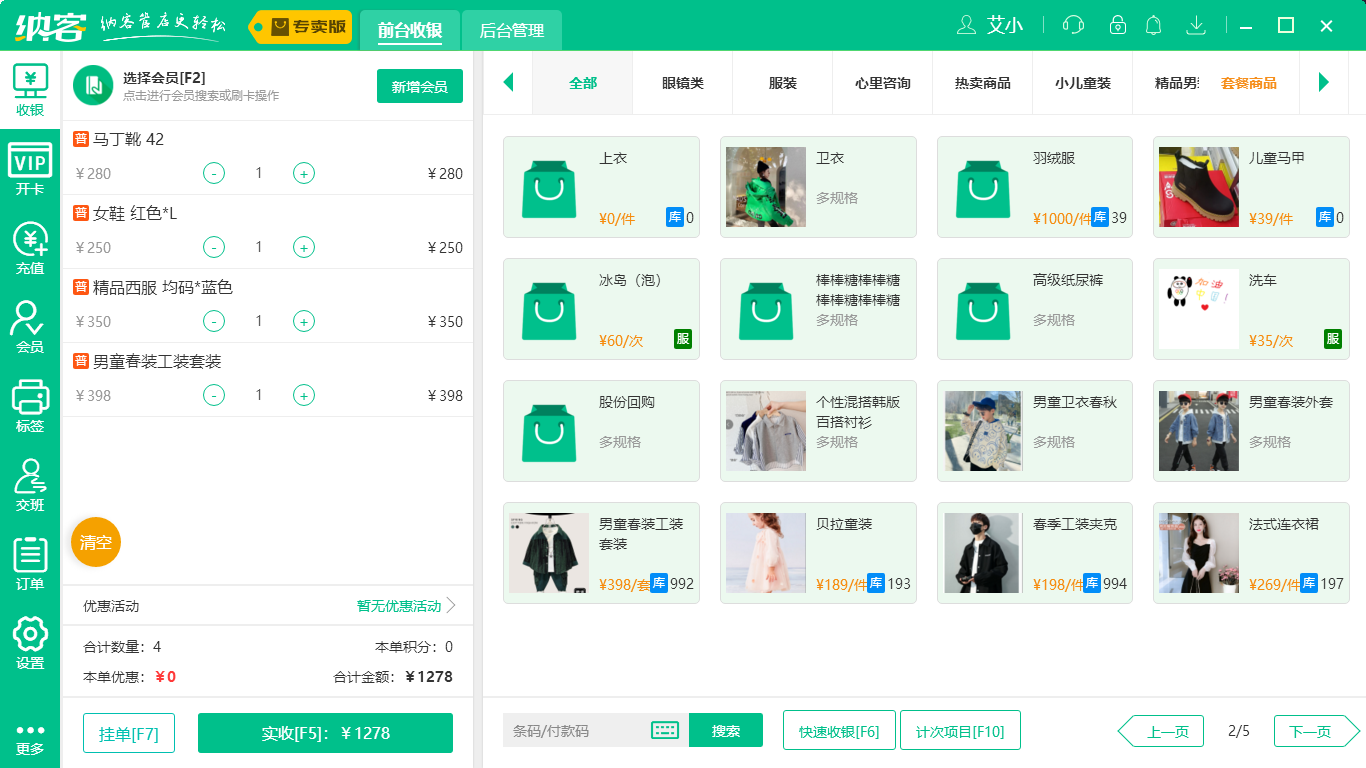Image resolution: width=1366 pixels, height=768 pixels.
Task: Click 新增会员 to add a member
Action: pos(420,86)
